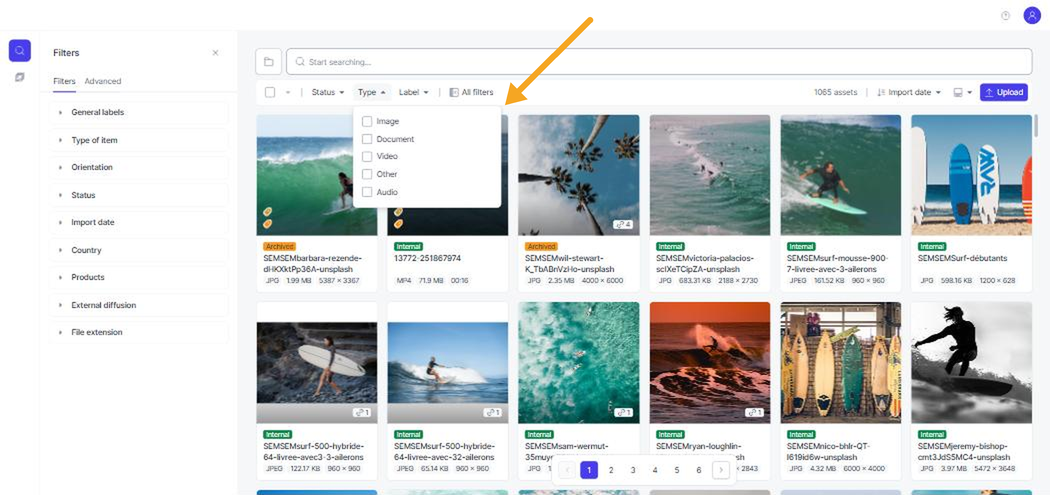Click the Archived tag on SEMSEMbarbara-rezende
1050x495 pixels.
click(x=279, y=246)
